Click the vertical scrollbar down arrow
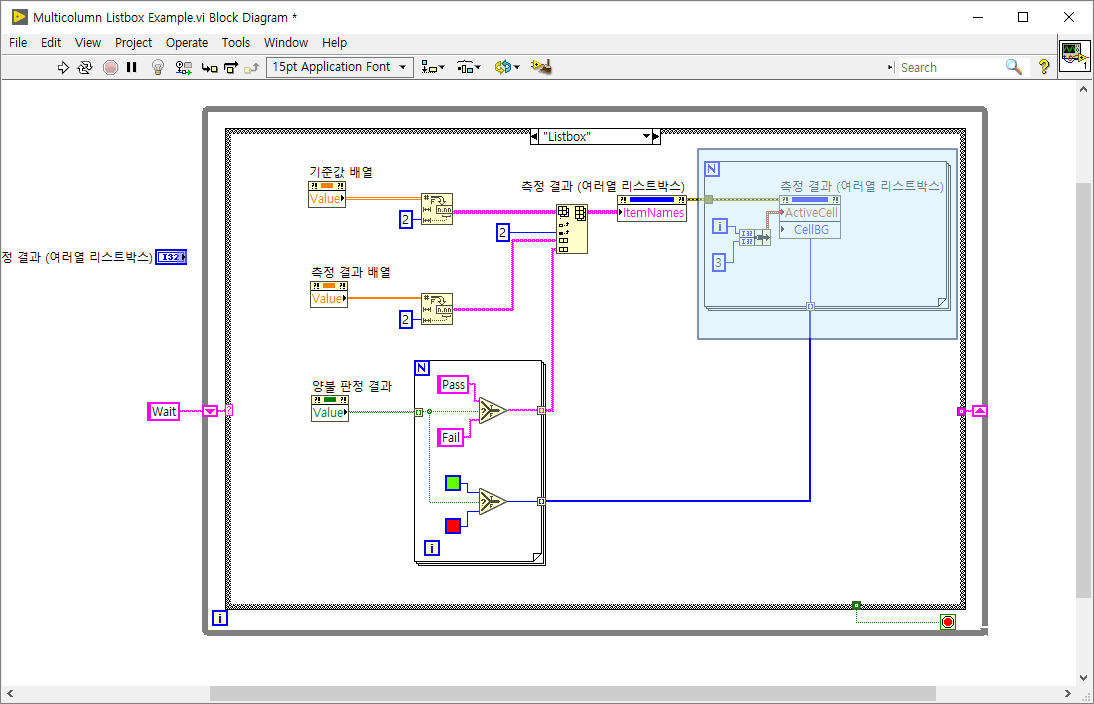Image resolution: width=1094 pixels, height=704 pixels. click(x=1084, y=677)
